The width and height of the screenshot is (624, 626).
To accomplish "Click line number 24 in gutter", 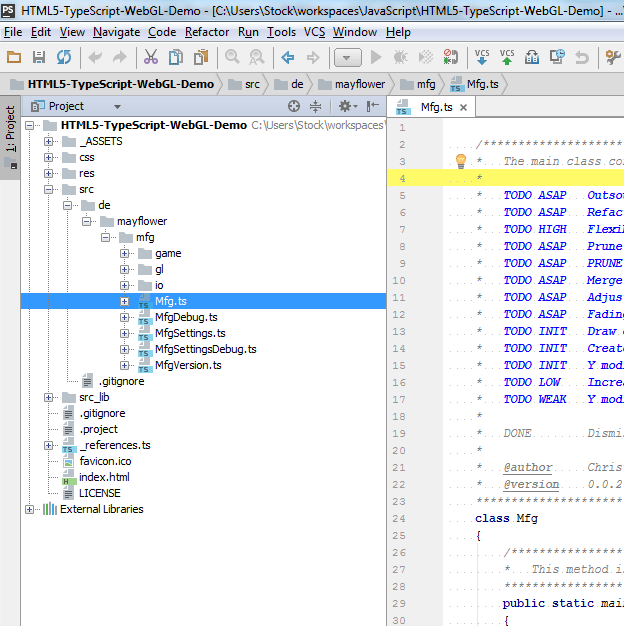I will tap(398, 519).
